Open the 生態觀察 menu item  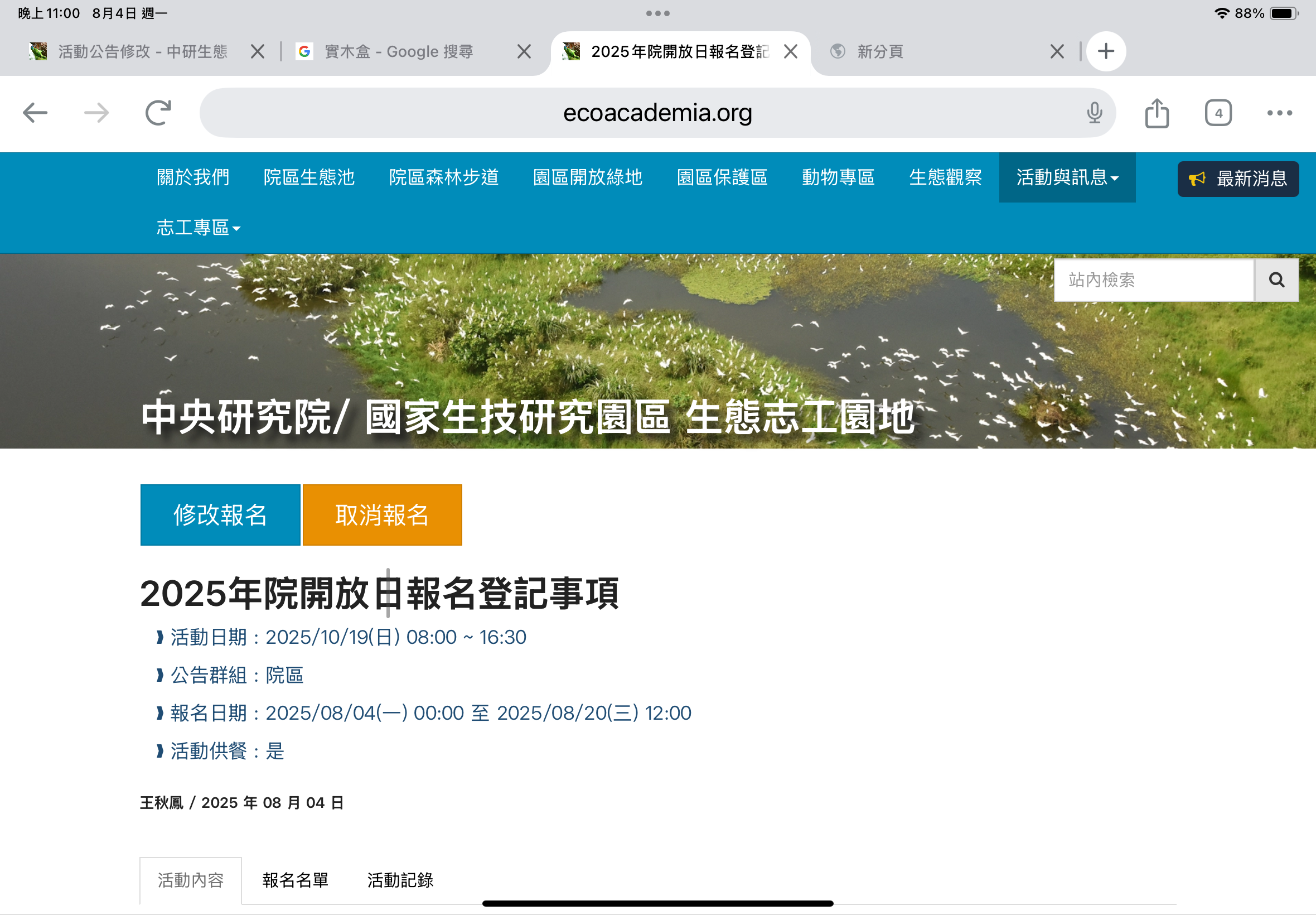click(x=945, y=178)
